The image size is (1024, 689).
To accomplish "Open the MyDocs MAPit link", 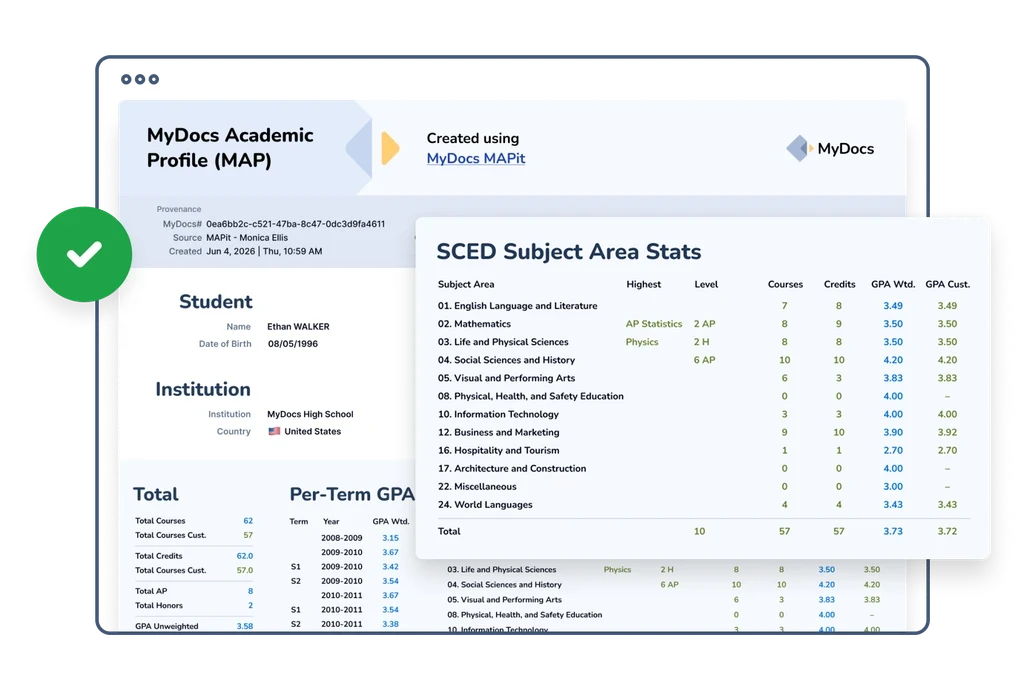I will pyautogui.click(x=475, y=158).
